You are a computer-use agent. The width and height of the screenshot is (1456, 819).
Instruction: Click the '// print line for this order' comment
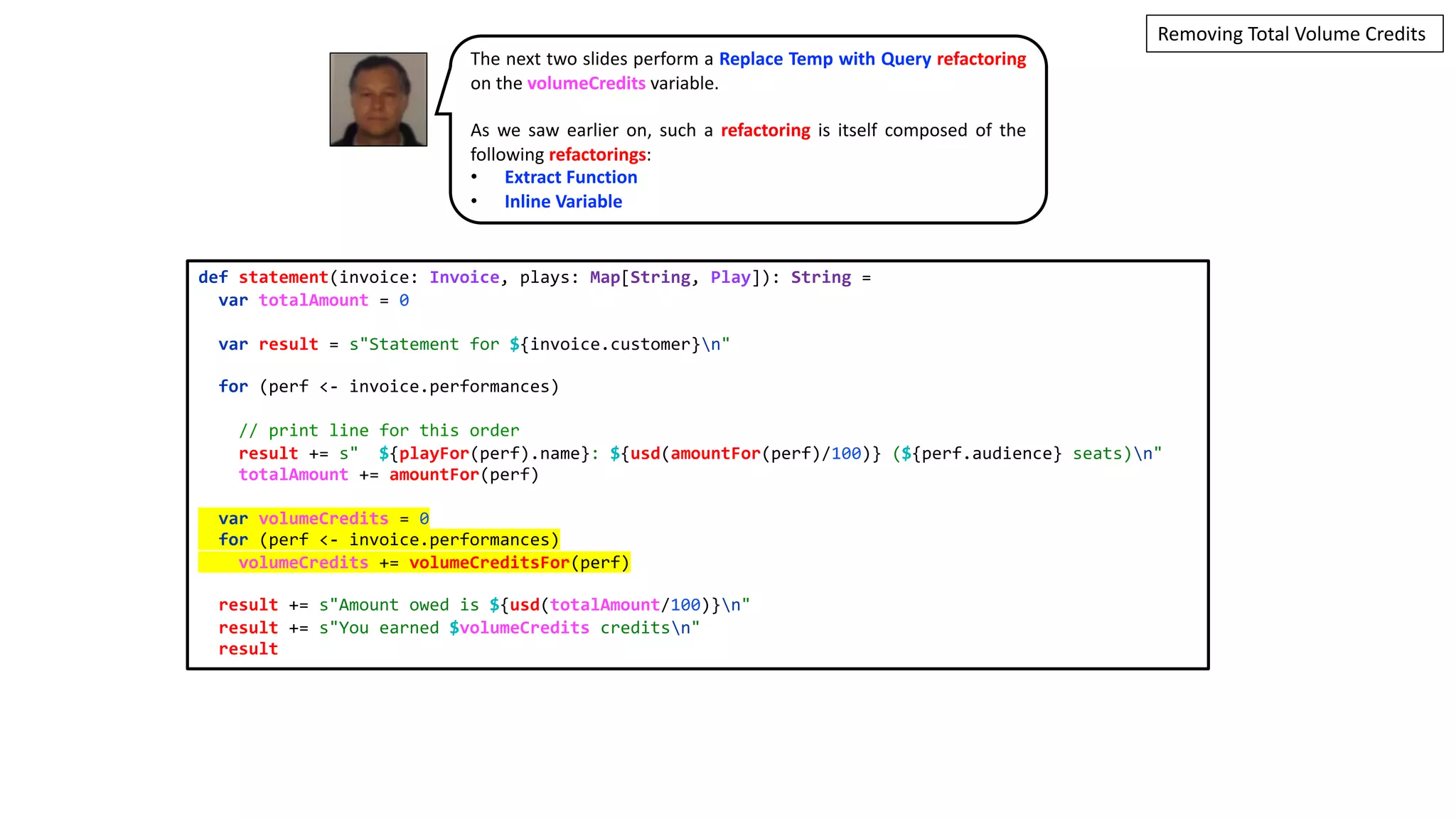coord(379,431)
